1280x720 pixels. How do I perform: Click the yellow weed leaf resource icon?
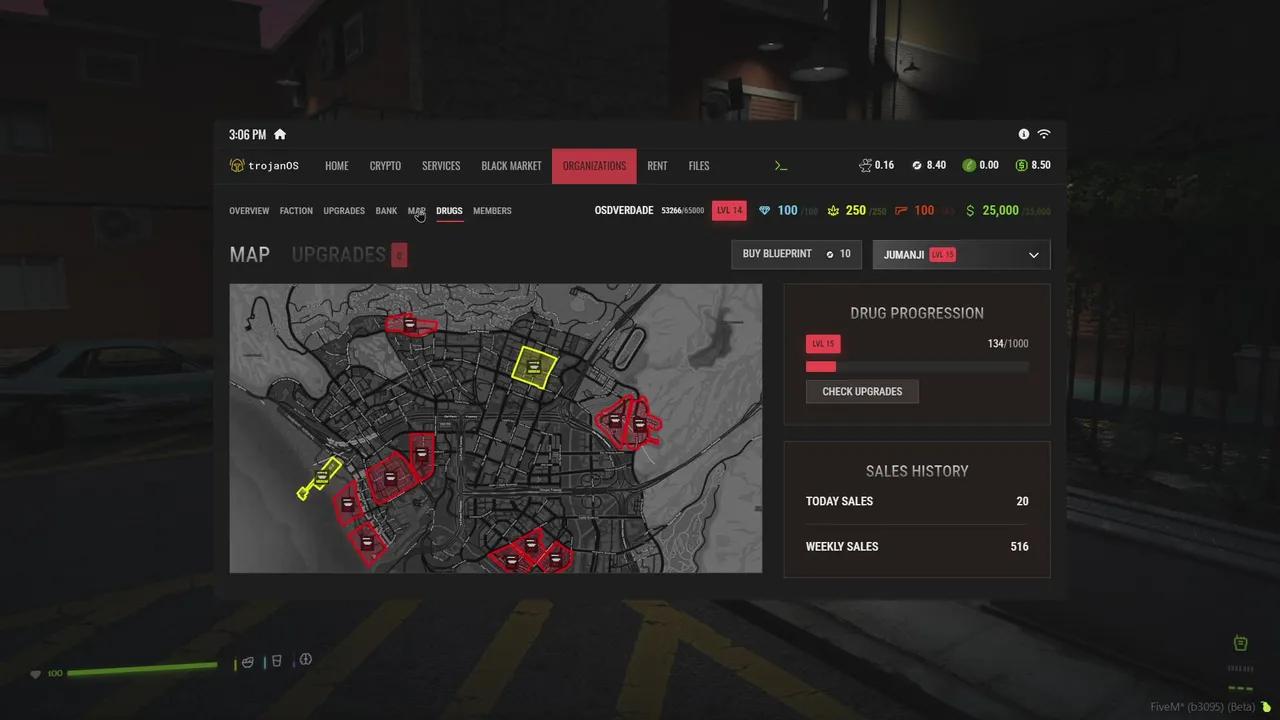click(x=833, y=211)
